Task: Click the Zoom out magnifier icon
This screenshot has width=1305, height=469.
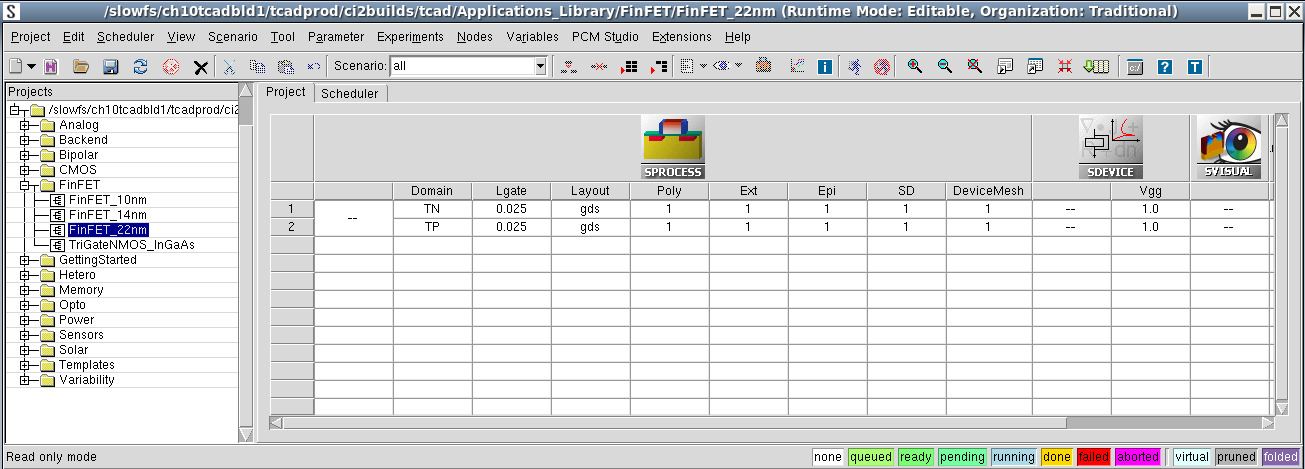Action: click(x=944, y=67)
